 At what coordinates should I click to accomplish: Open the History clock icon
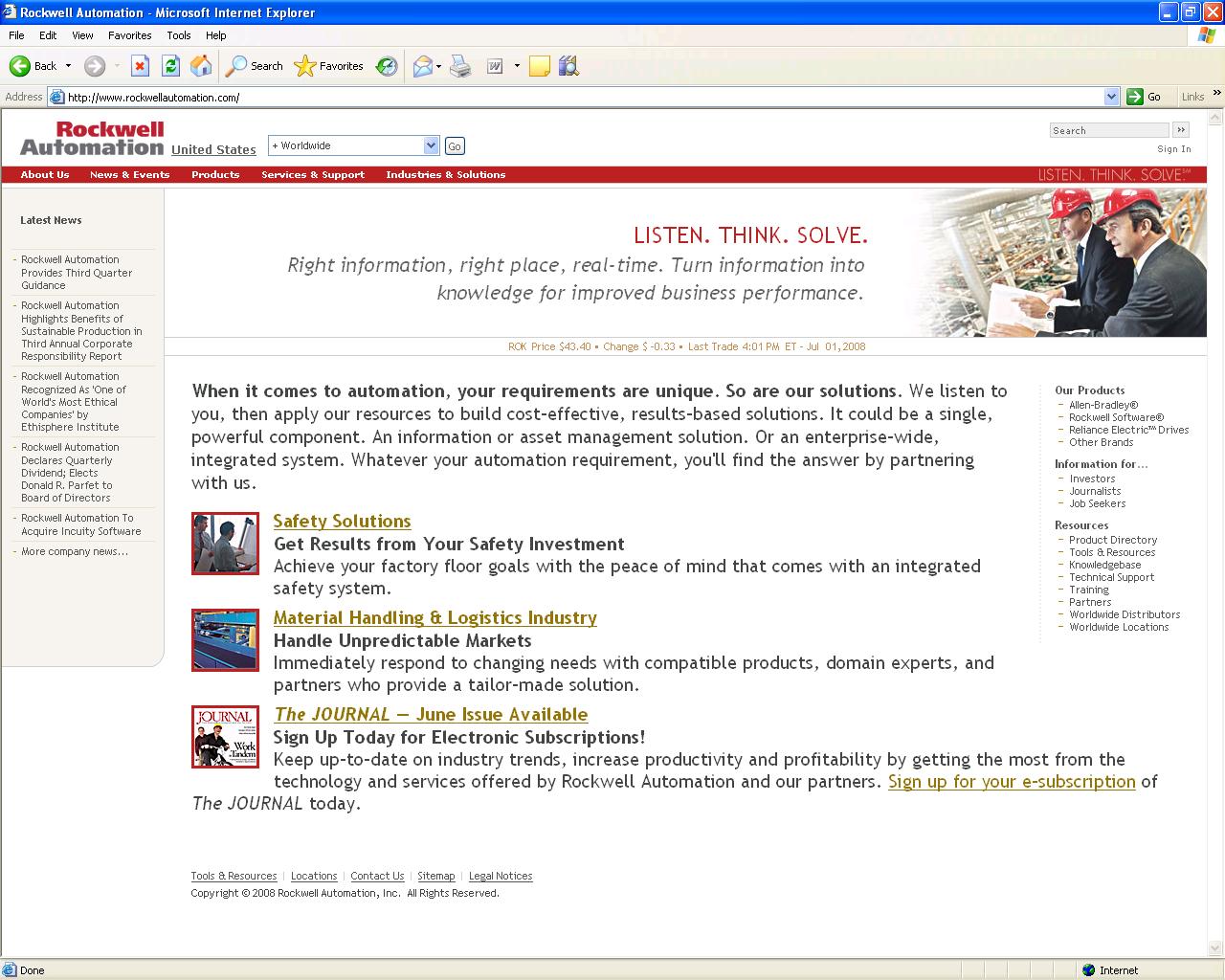coord(387,66)
